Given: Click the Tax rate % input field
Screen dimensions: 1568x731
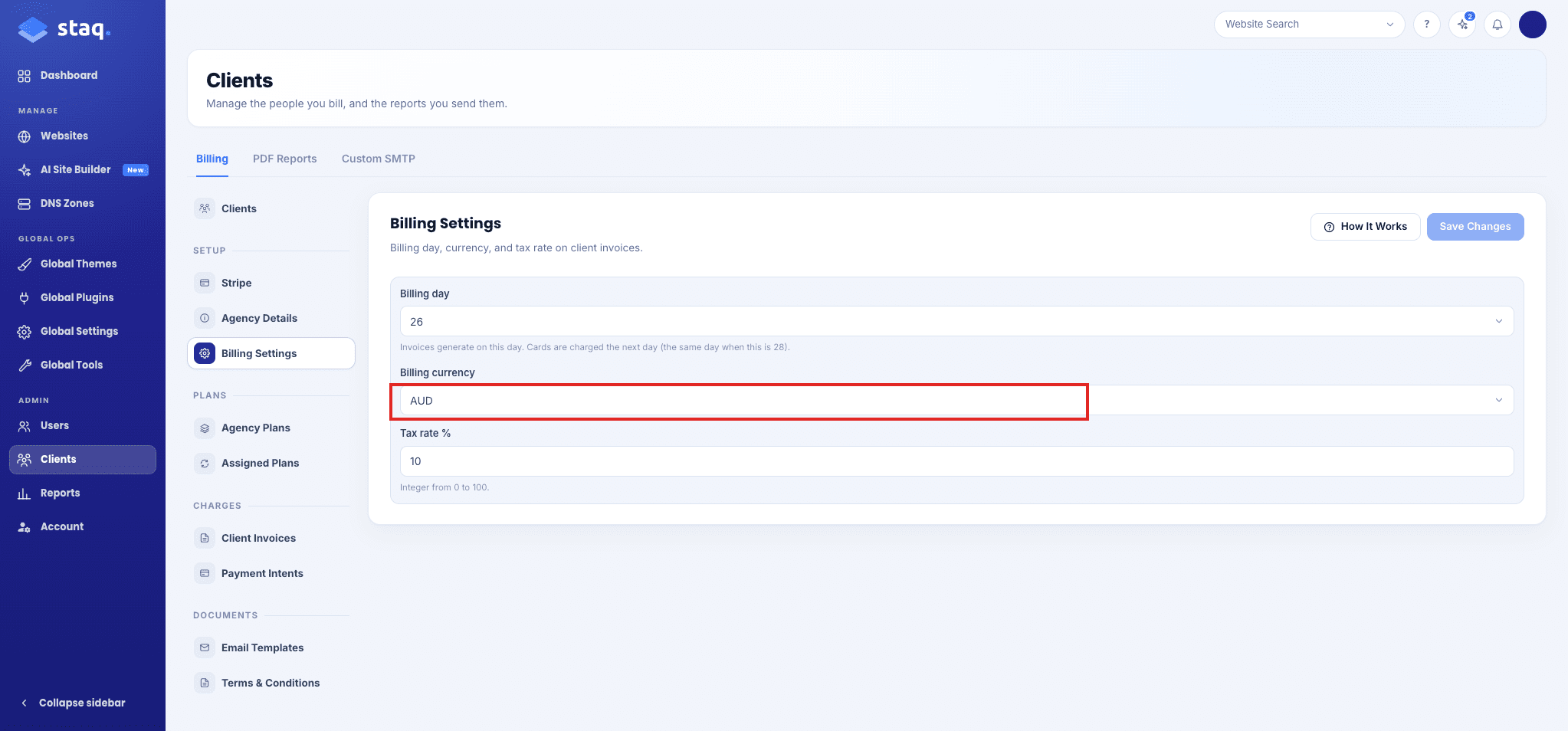Looking at the screenshot, I should point(956,461).
